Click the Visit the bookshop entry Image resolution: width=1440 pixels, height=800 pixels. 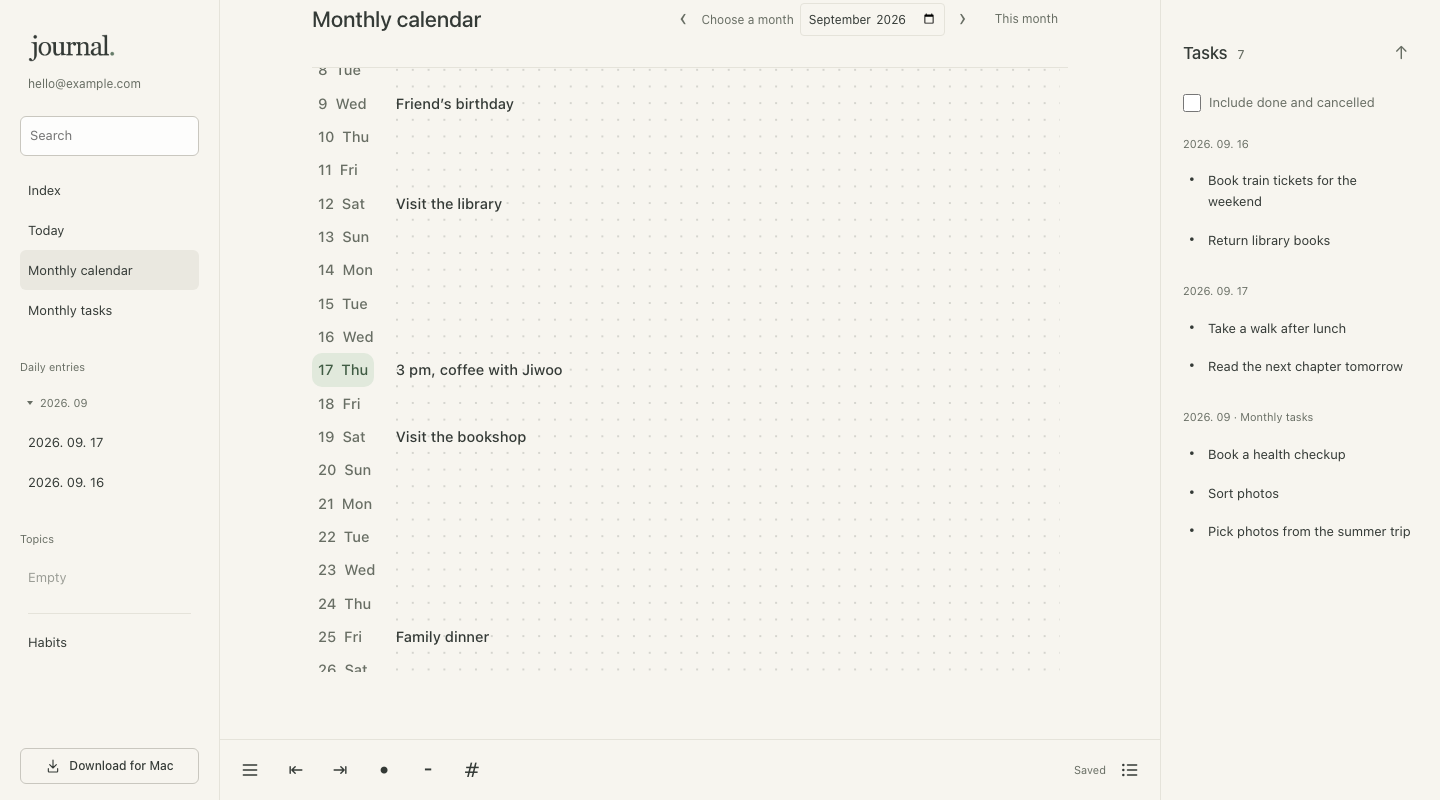pos(461,437)
